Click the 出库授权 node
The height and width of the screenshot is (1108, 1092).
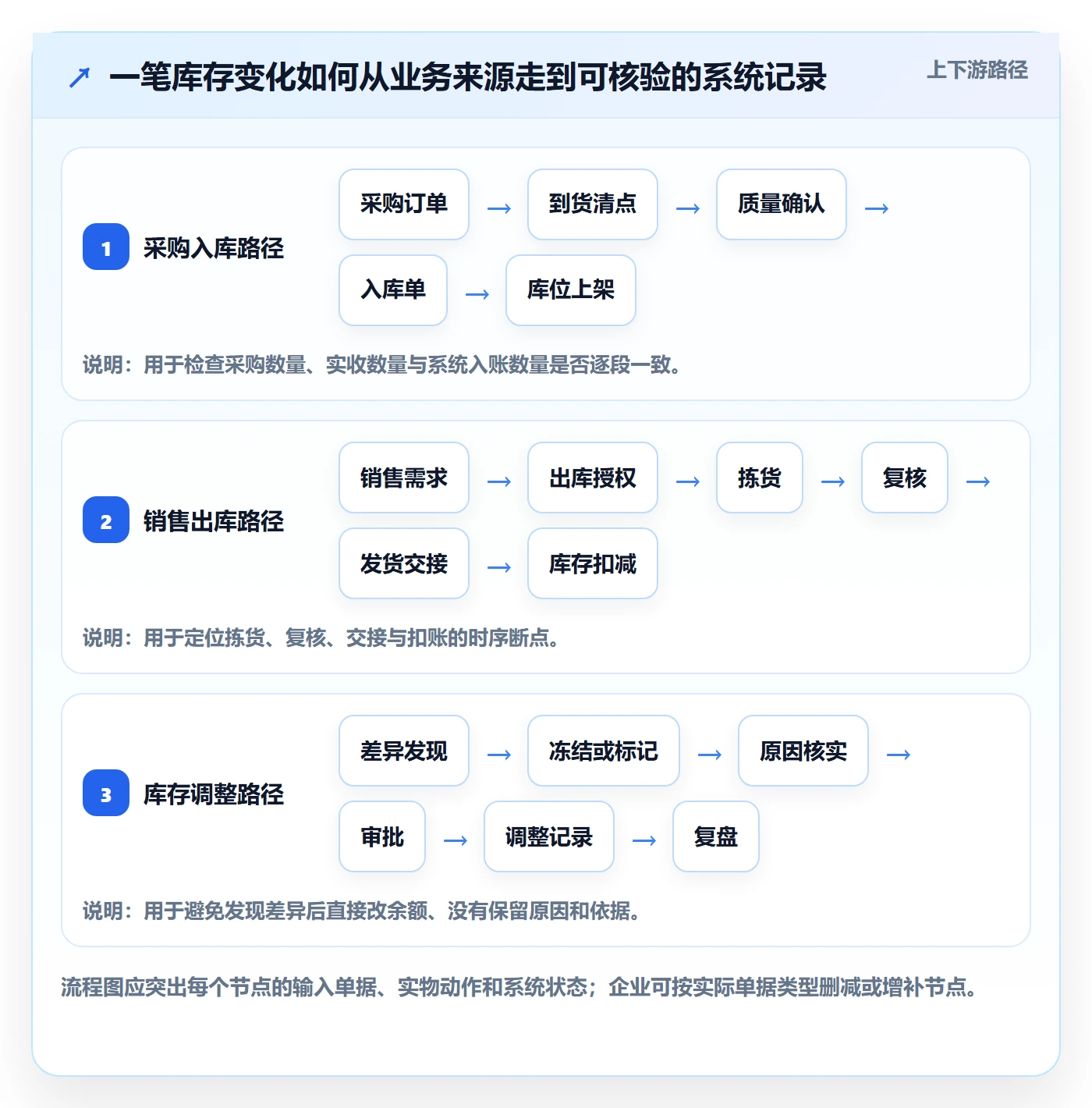click(x=593, y=478)
